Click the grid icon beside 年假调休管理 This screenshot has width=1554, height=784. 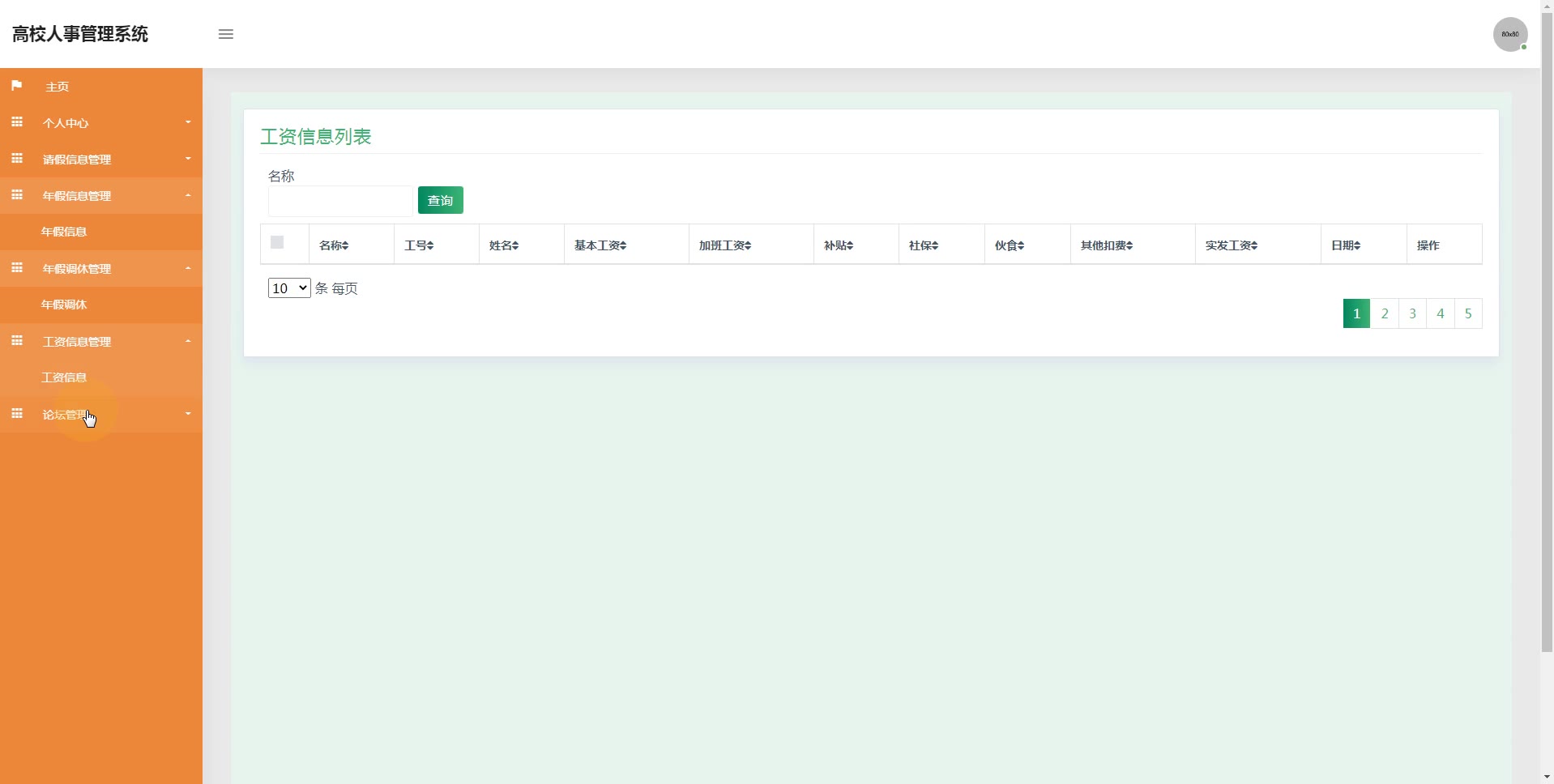tap(17, 268)
